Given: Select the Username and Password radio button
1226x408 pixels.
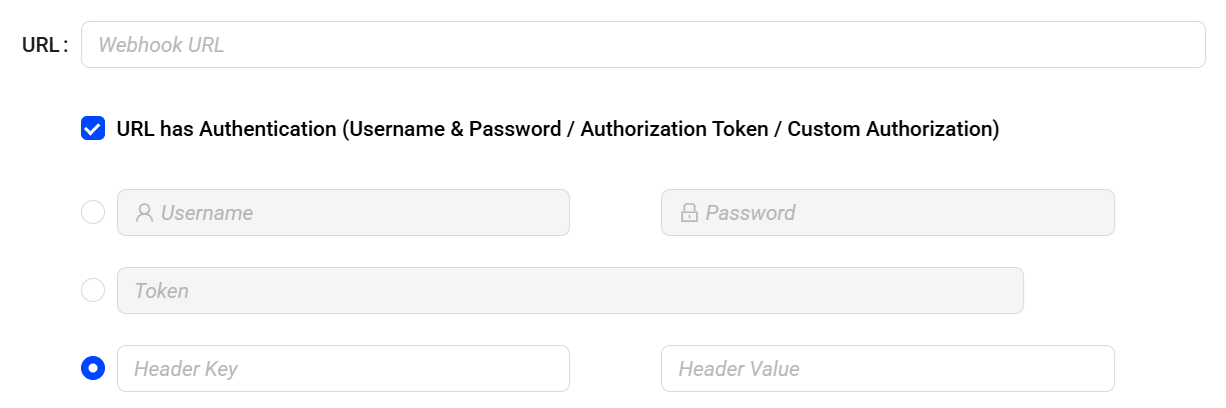Looking at the screenshot, I should pos(93,213).
